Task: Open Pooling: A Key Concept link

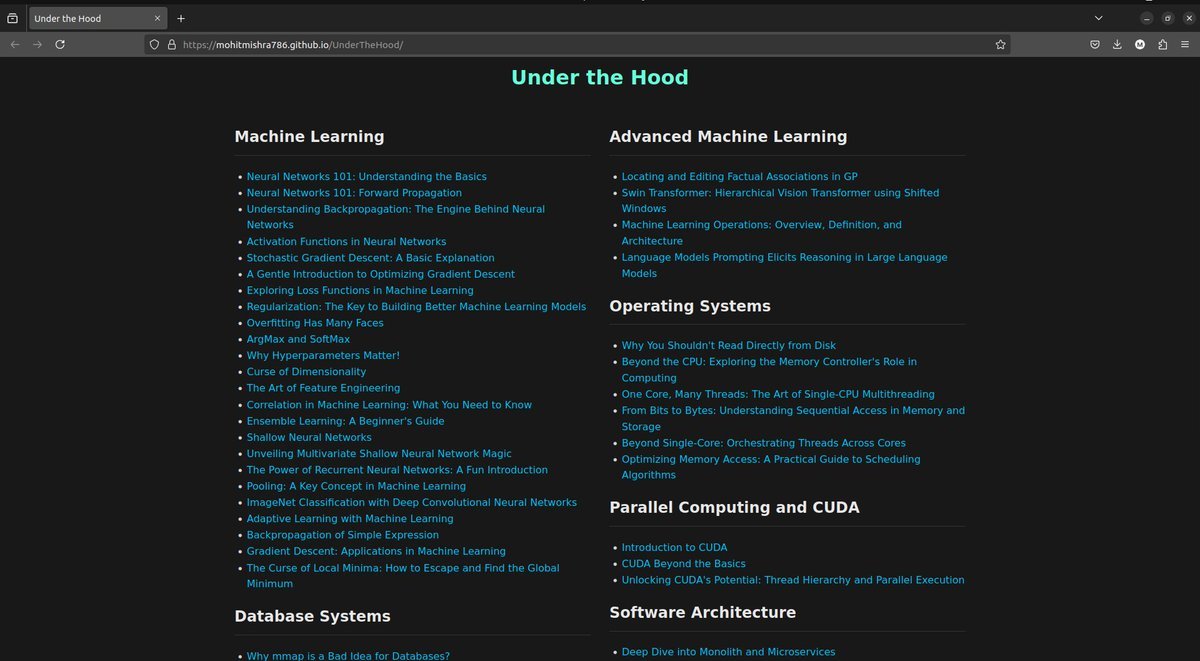Action: click(x=356, y=486)
